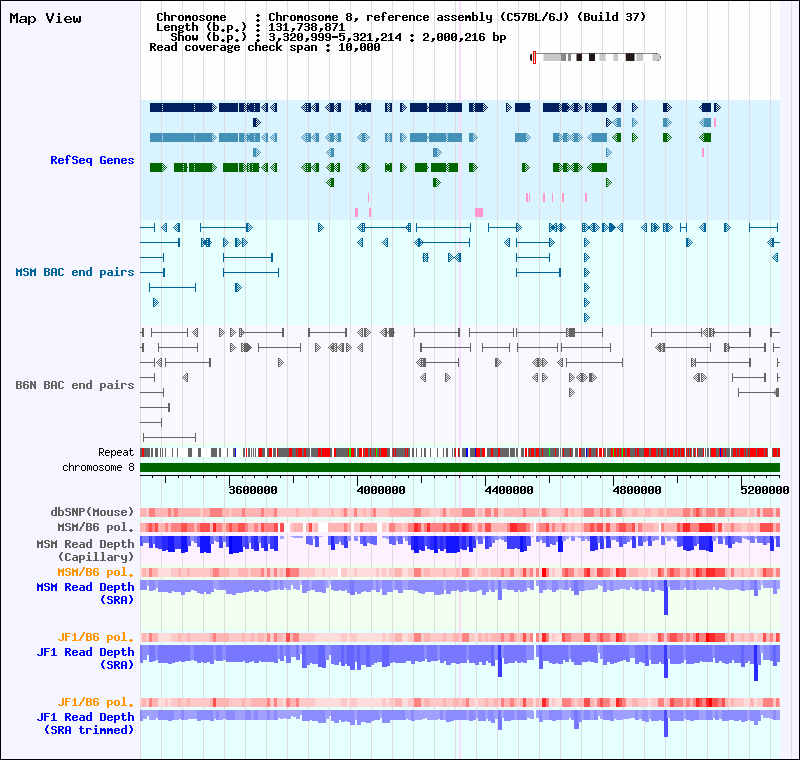Screen dimensions: 800x760
Task: Click the Read coverage check span text
Action: click(265, 47)
